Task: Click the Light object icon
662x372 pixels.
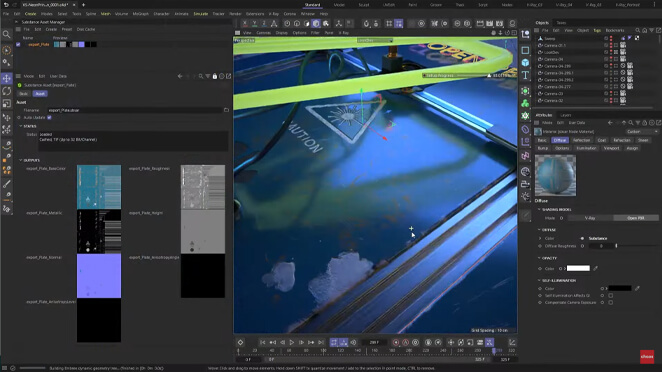Action: 525,196
